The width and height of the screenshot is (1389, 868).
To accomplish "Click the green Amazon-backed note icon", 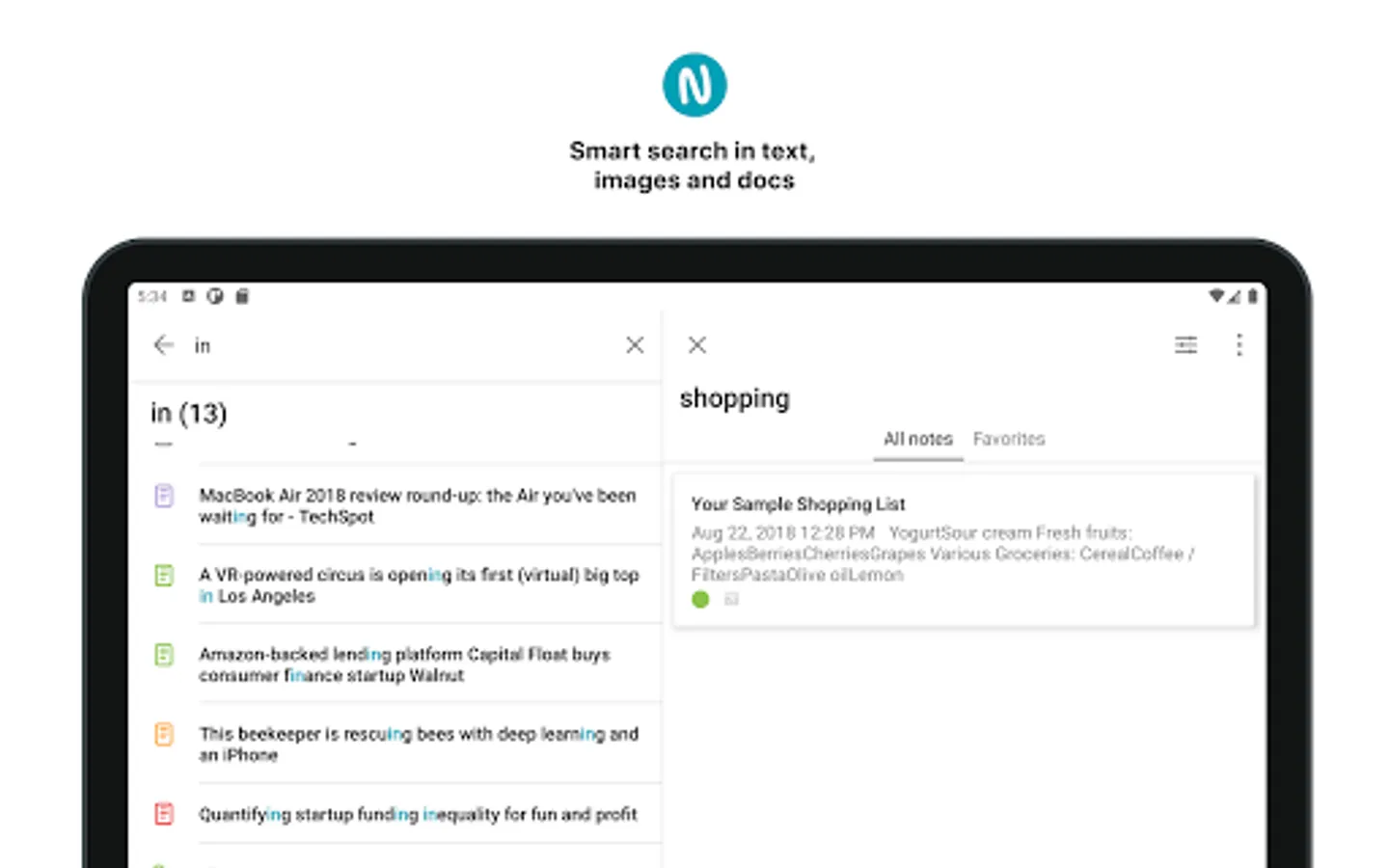I will (164, 655).
